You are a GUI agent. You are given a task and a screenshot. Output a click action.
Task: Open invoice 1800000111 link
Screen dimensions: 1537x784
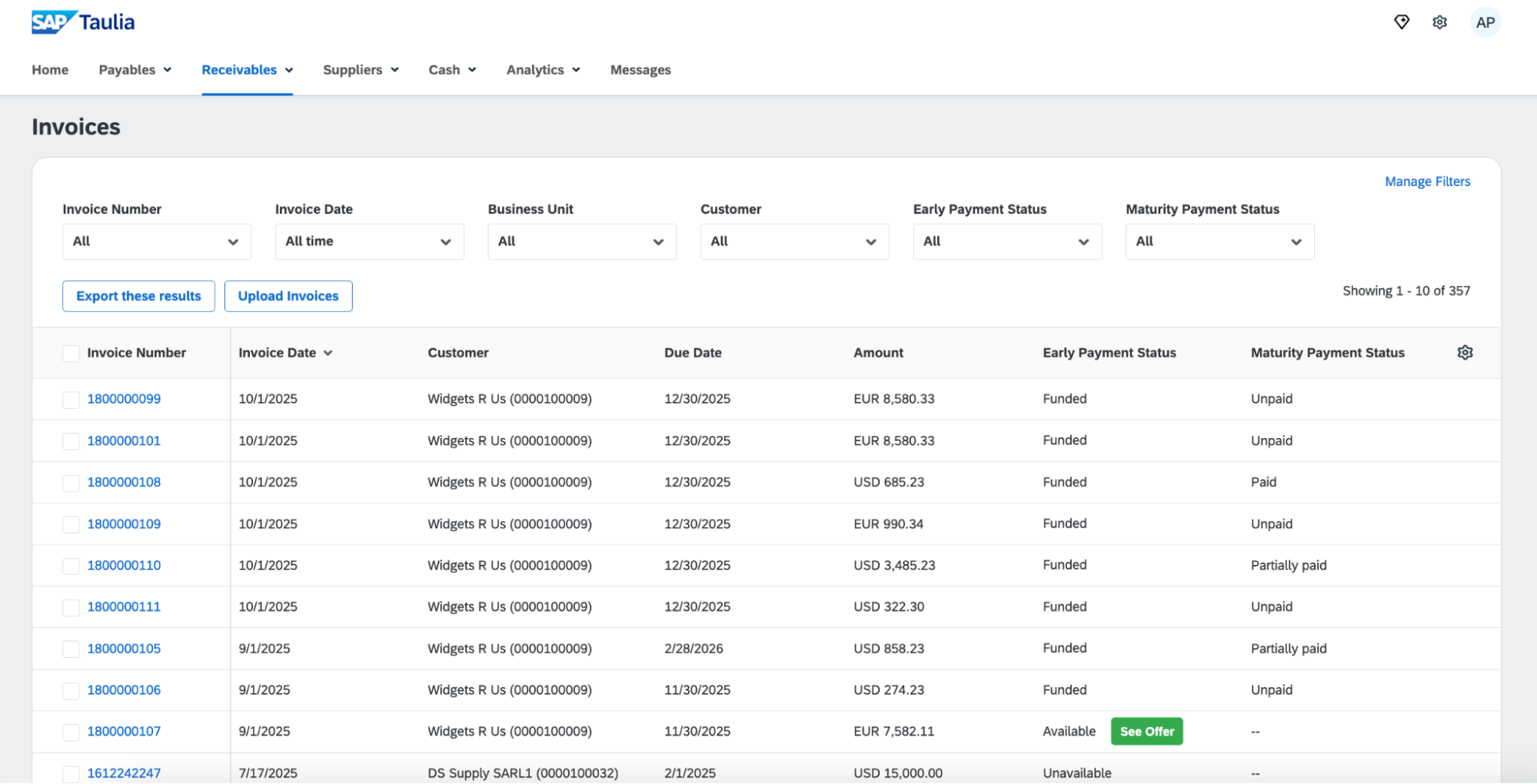point(124,606)
